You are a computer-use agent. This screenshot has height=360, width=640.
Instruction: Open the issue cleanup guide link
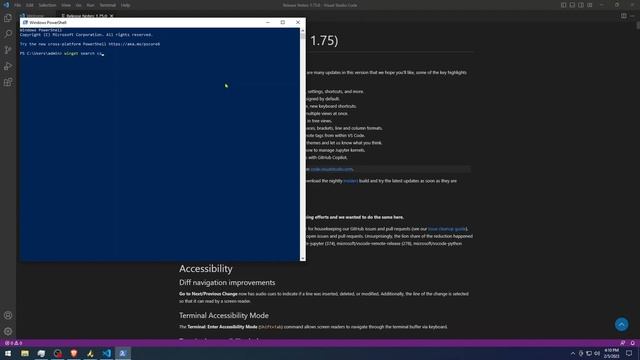[x=447, y=229]
